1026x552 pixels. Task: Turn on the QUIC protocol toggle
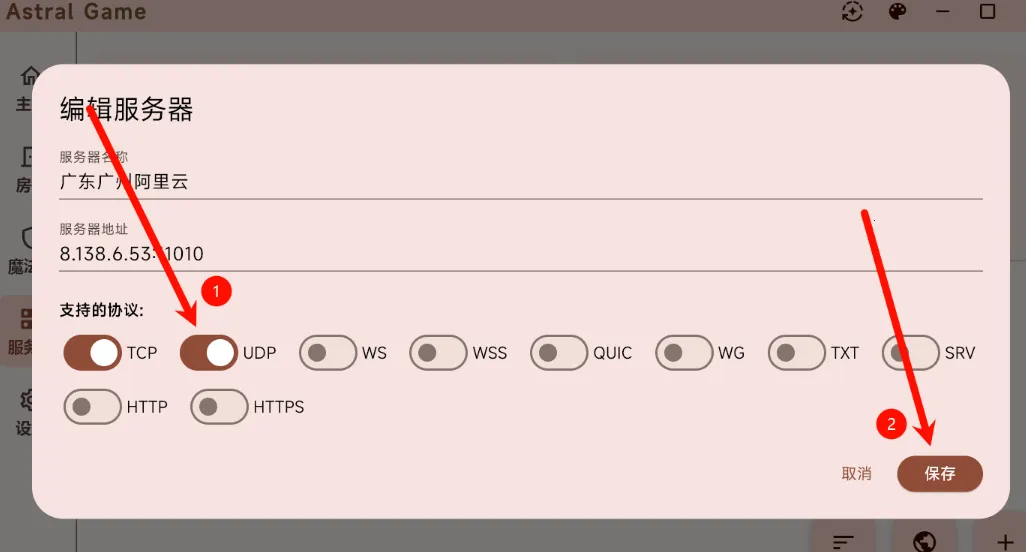coord(559,353)
